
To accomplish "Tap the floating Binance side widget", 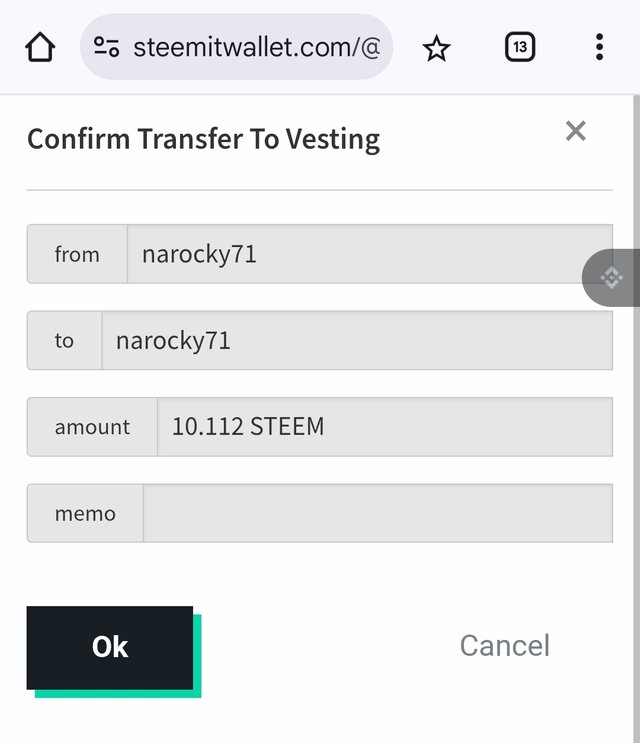I will coord(611,278).
